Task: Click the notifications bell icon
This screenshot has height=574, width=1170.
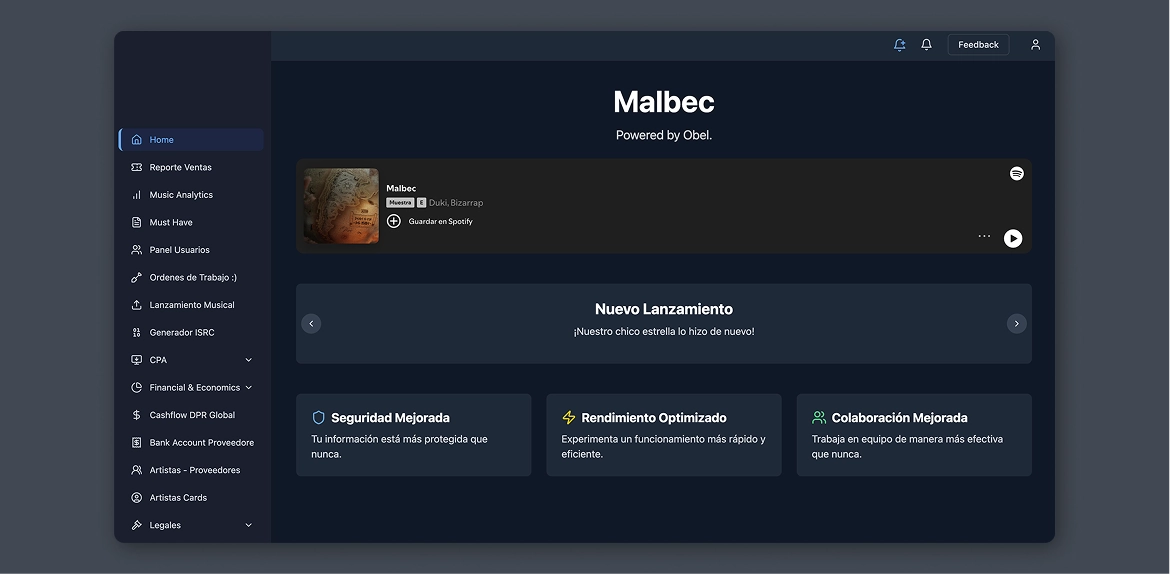Action: tap(926, 45)
